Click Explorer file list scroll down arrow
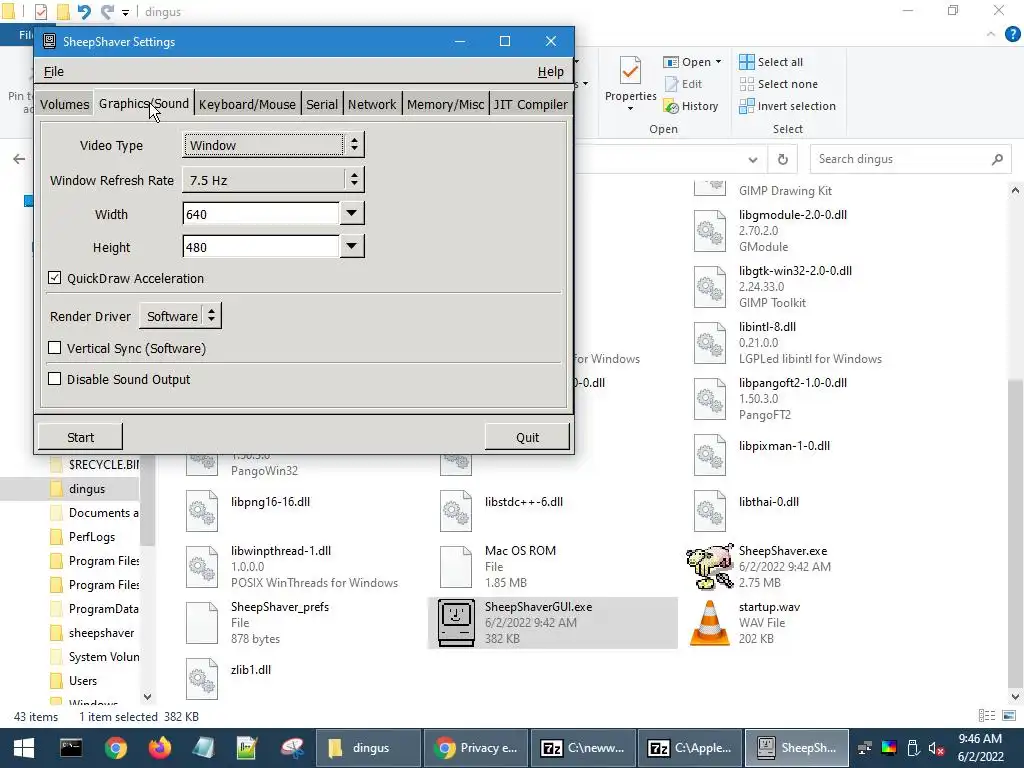 tap(1015, 697)
